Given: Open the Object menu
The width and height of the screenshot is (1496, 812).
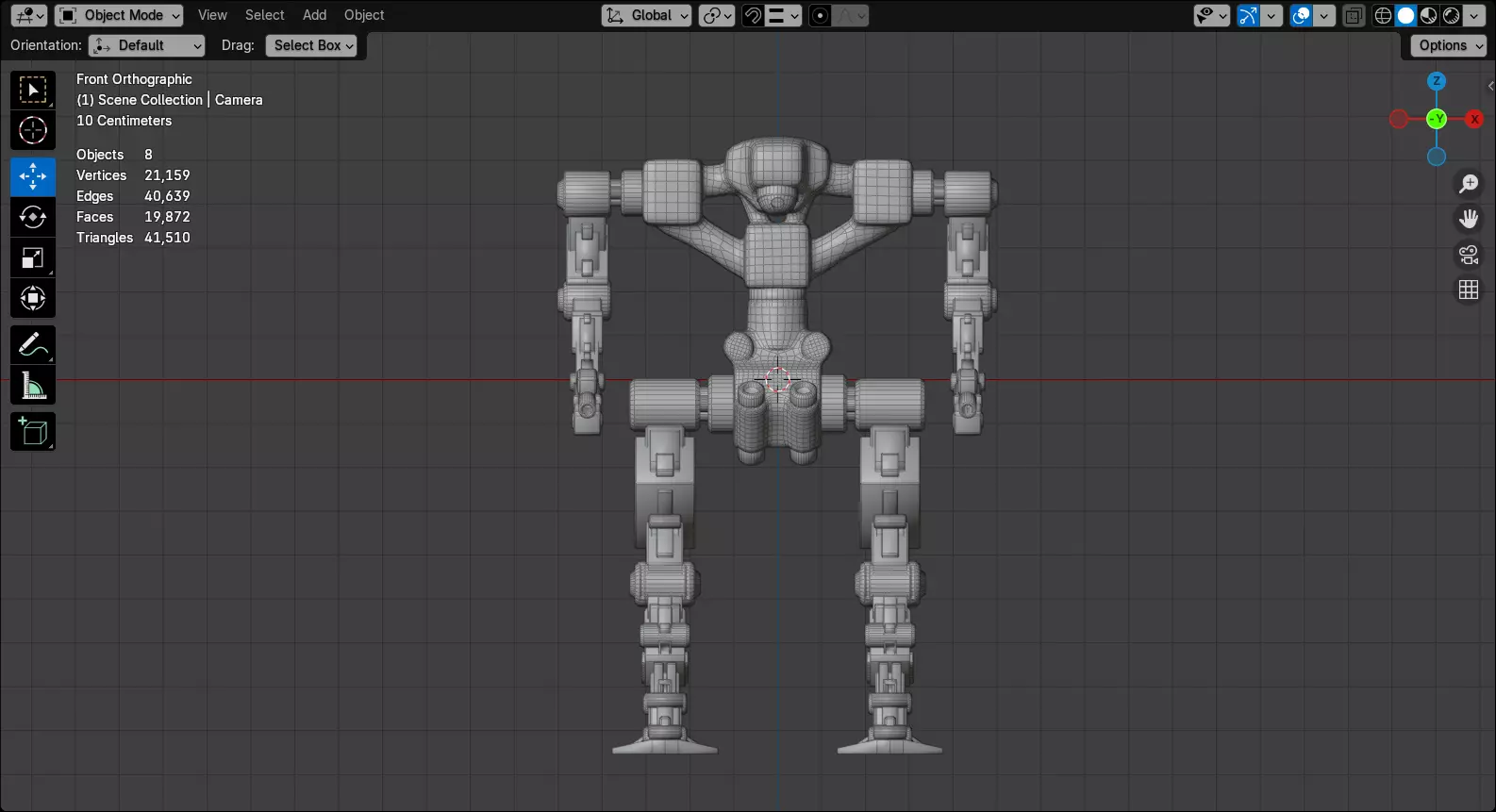Looking at the screenshot, I should pos(364,15).
